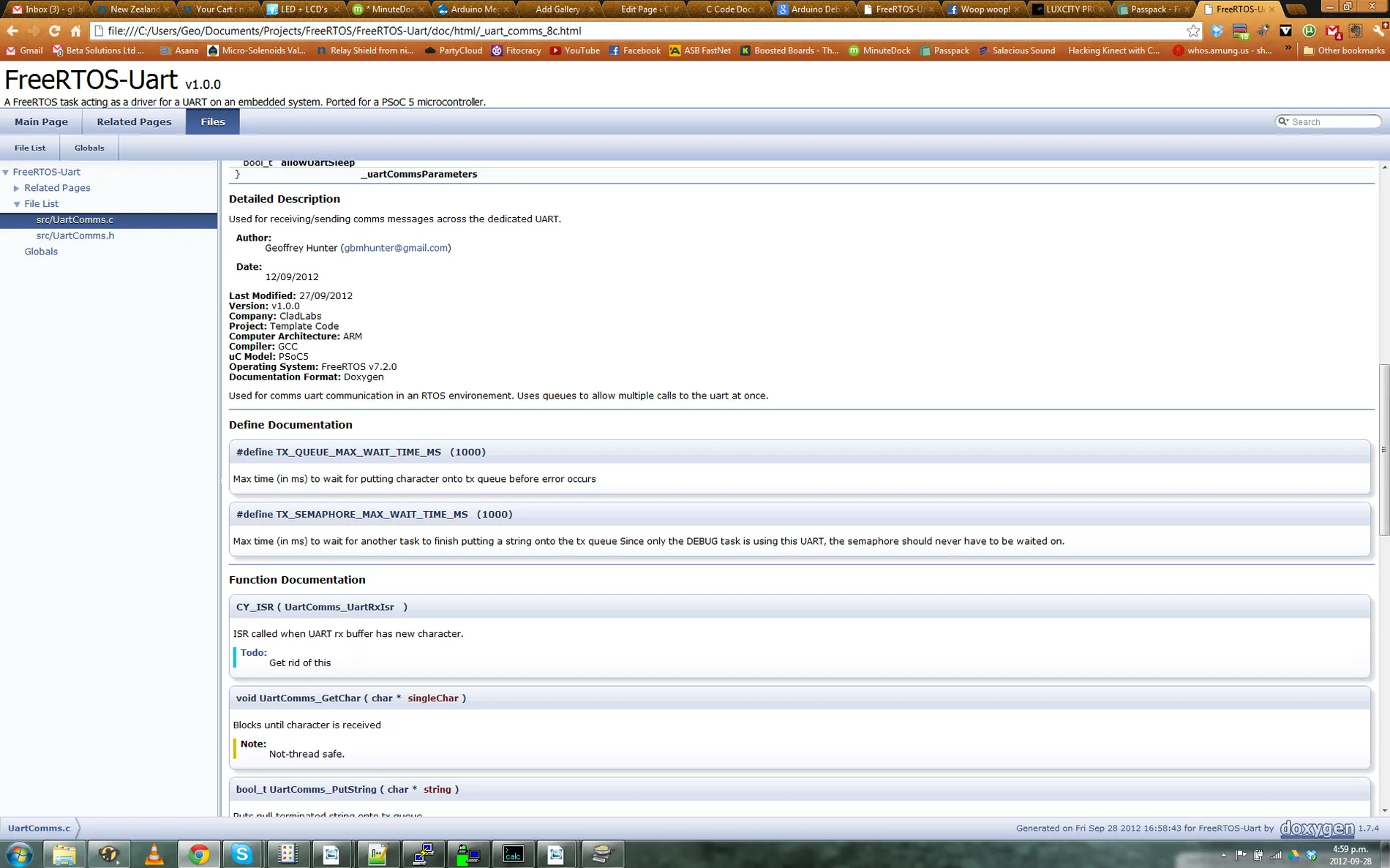
Task: Click into the doxygen Search field
Action: (x=1333, y=121)
